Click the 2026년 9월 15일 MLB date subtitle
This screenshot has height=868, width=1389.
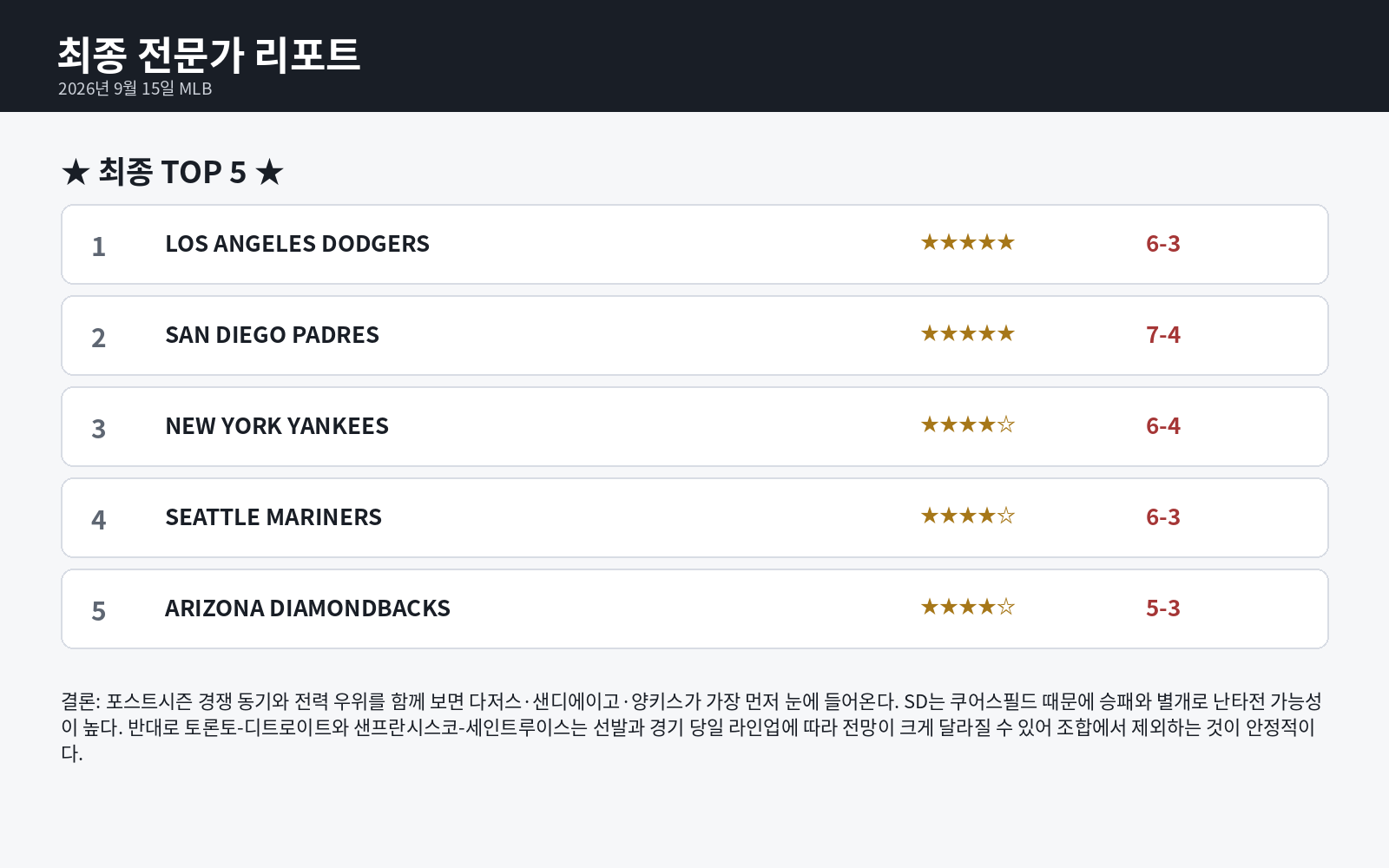[x=135, y=89]
